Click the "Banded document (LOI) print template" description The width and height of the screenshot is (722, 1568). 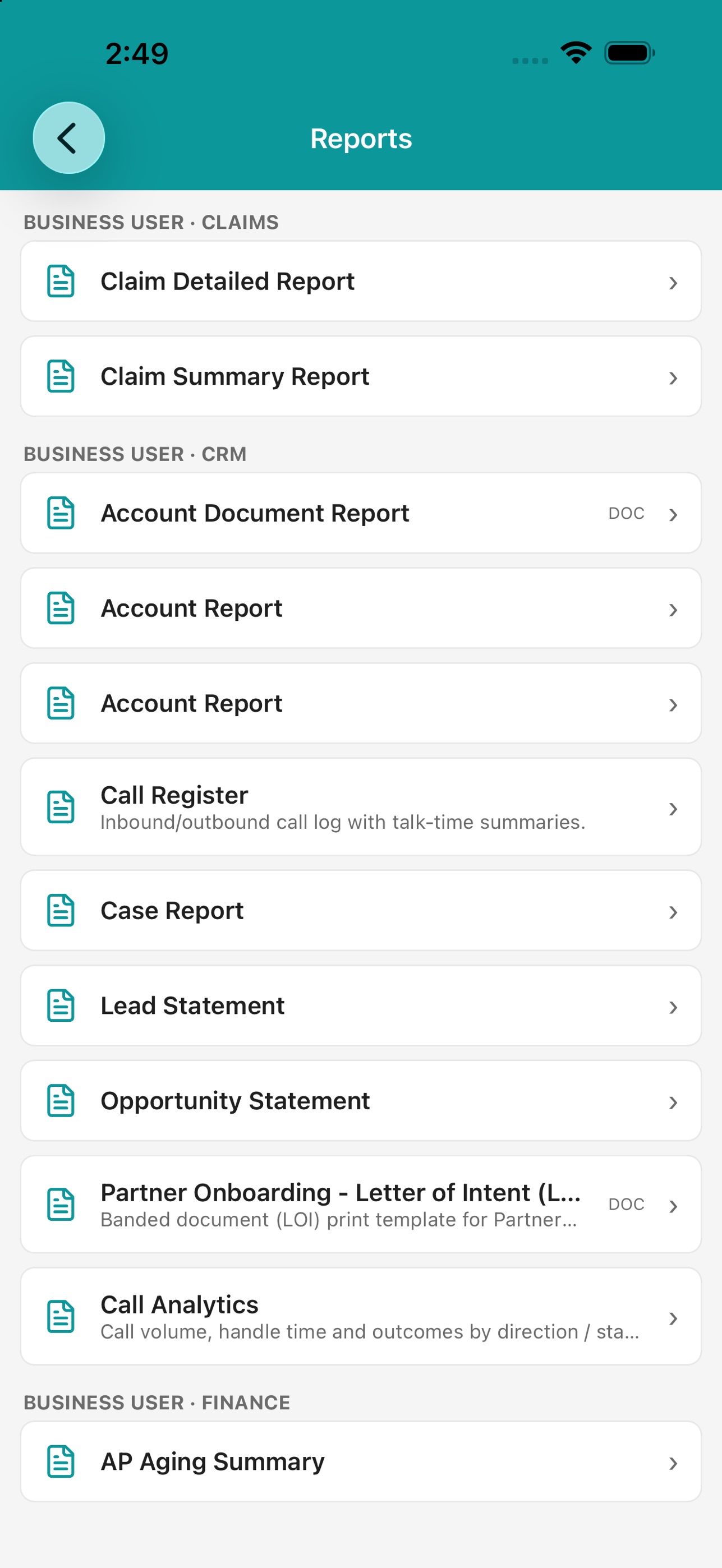coord(339,1220)
